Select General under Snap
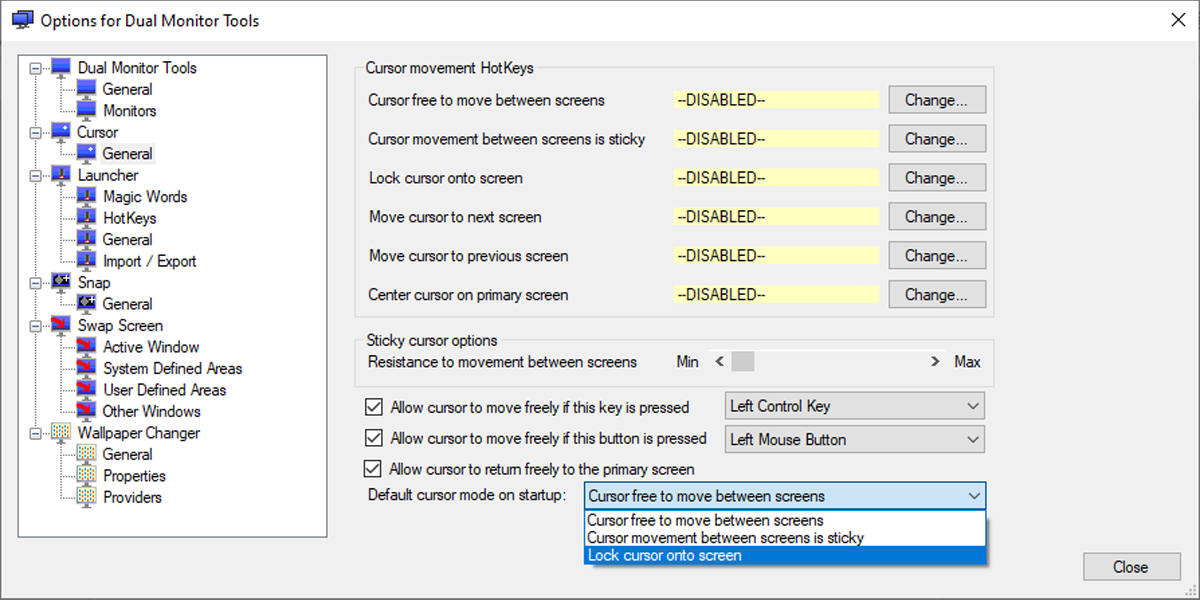 127,304
